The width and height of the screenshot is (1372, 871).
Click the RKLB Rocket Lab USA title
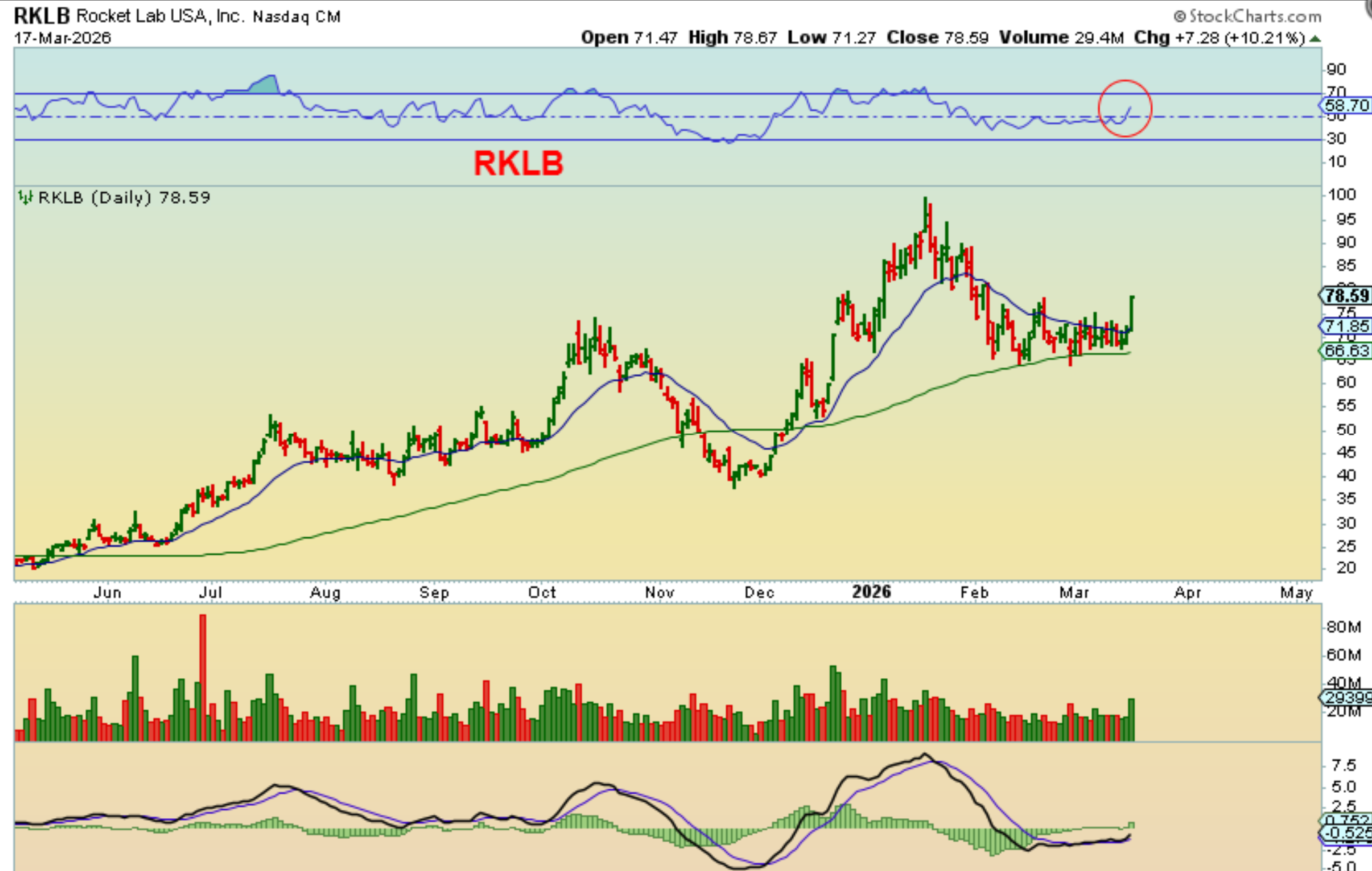(177, 16)
